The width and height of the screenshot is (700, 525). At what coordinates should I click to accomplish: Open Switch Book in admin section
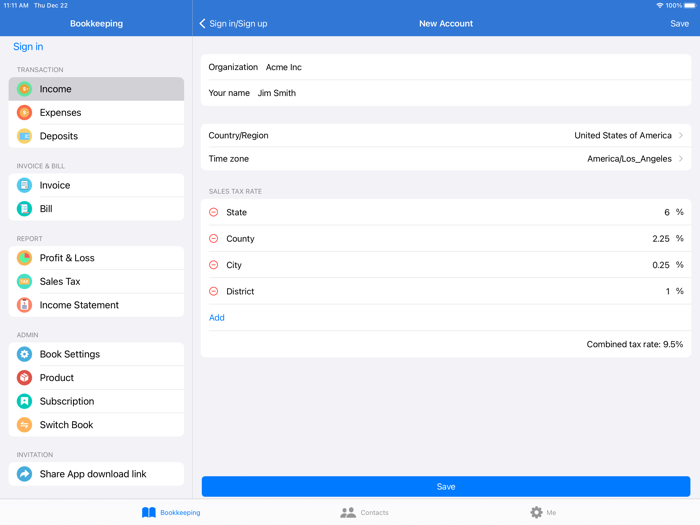96,425
